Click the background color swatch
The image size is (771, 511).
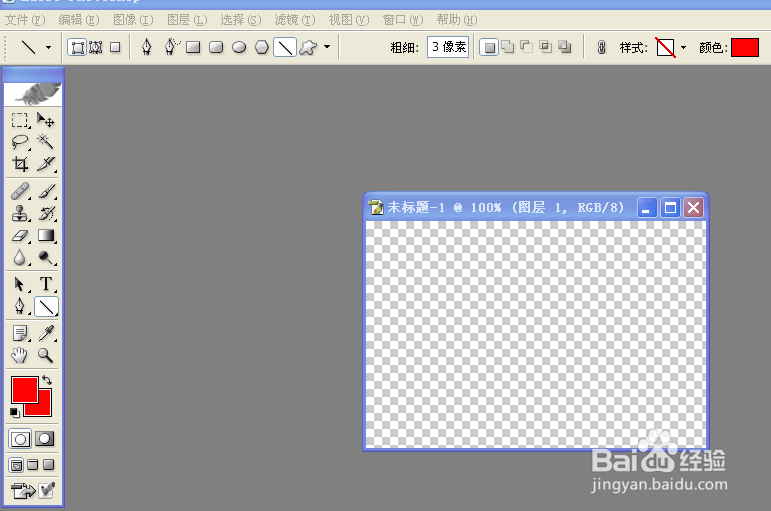[45, 407]
